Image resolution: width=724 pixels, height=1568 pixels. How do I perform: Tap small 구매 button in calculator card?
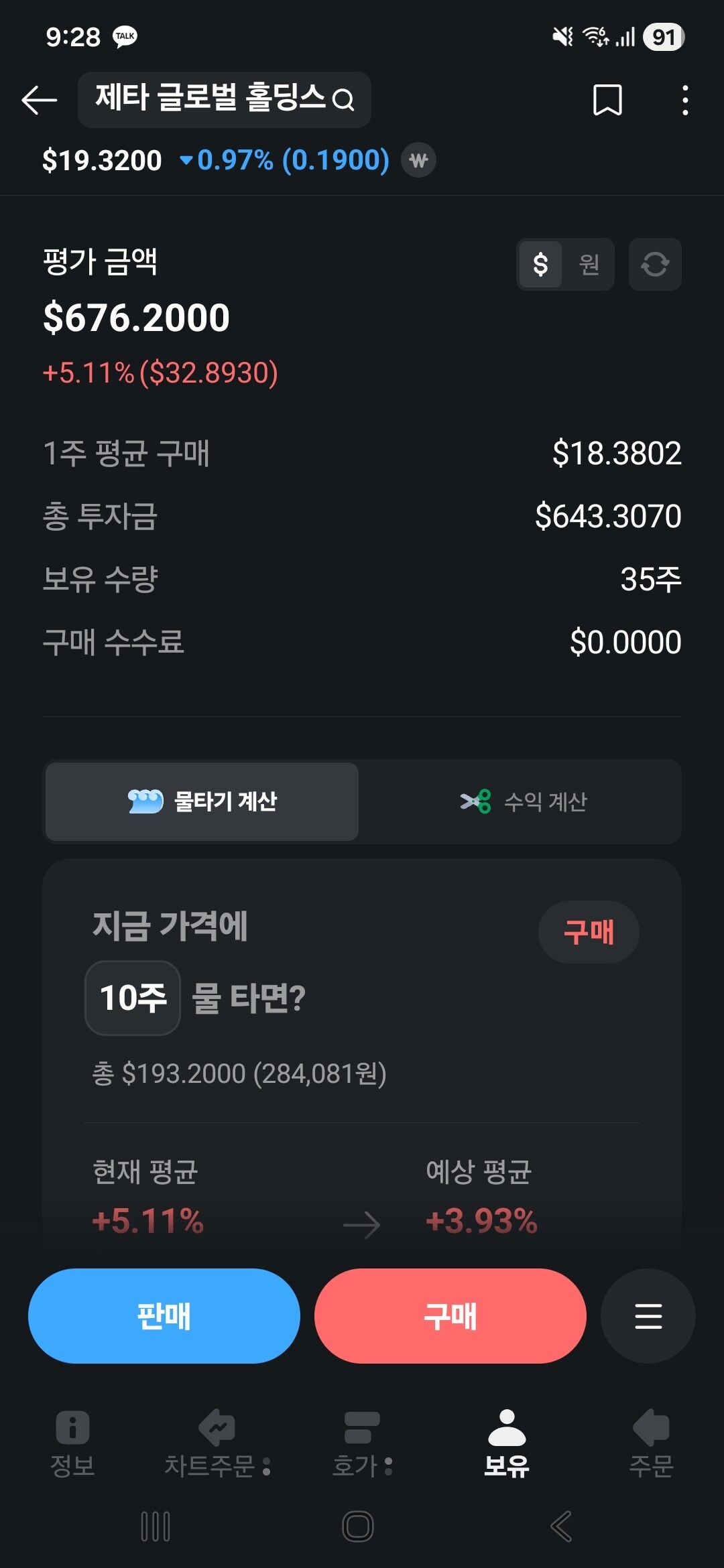point(589,932)
